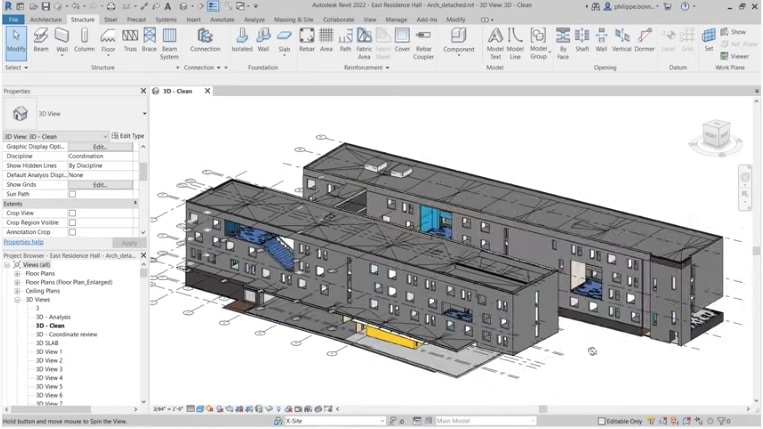This screenshot has width=763, height=429.
Task: Close the Properties palette
Action: [144, 91]
